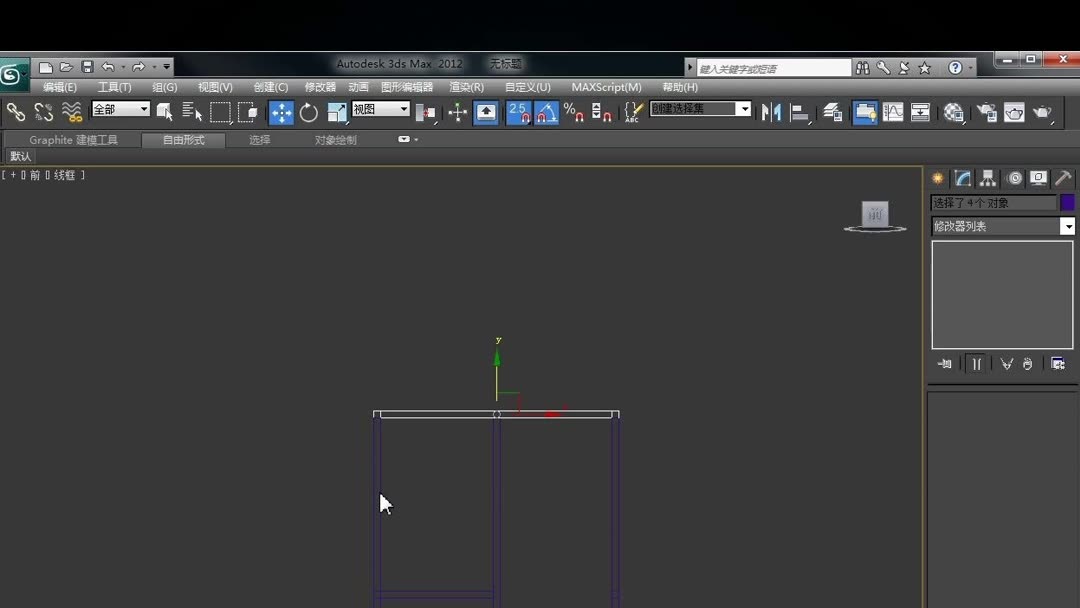This screenshot has width=1080, height=608.
Task: Select the Select and Rotate tool
Action: 309,112
